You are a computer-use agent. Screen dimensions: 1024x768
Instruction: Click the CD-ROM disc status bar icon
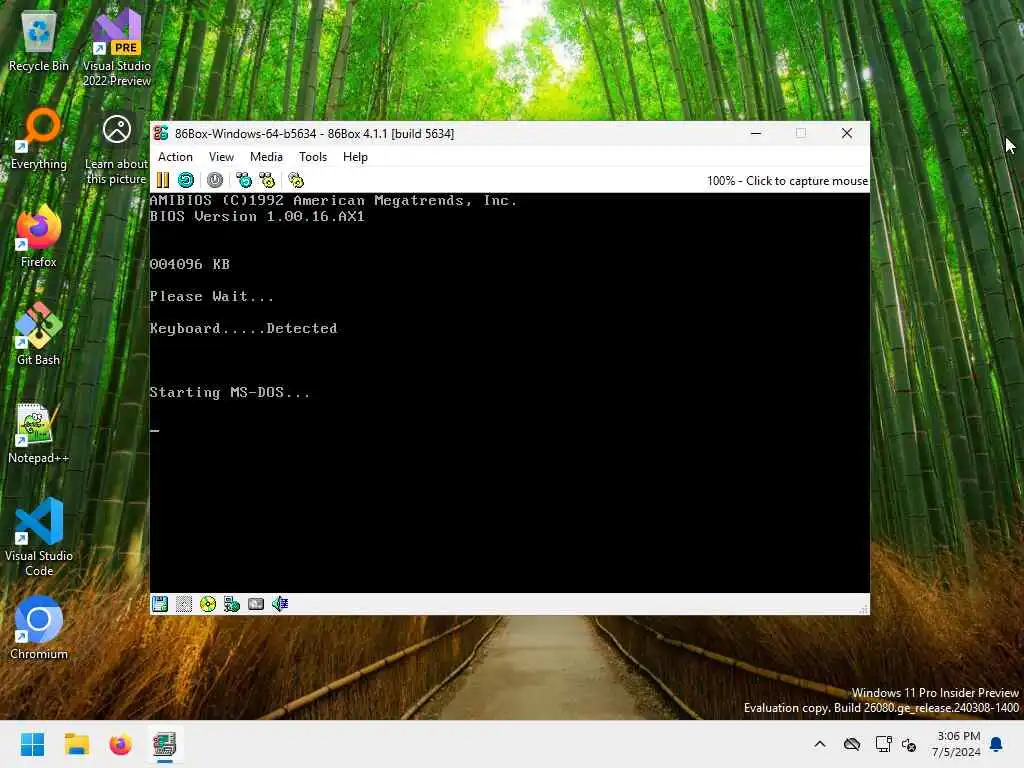pos(208,604)
